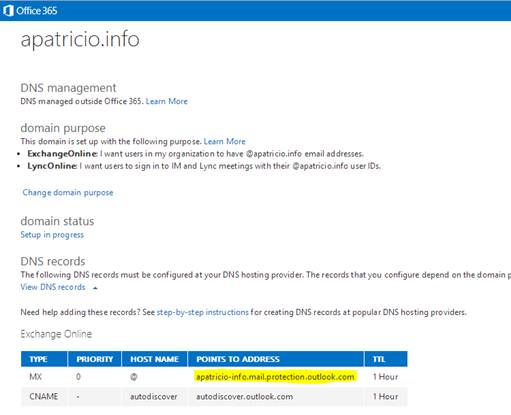Open step-by-step instructions link

[203, 312]
